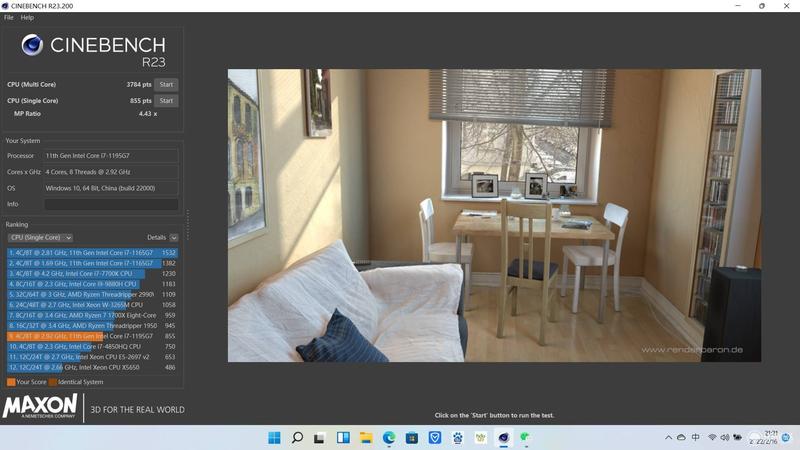Screen dimensions: 800x450
Task: Start the CPU Single Core test
Action: pyautogui.click(x=166, y=101)
